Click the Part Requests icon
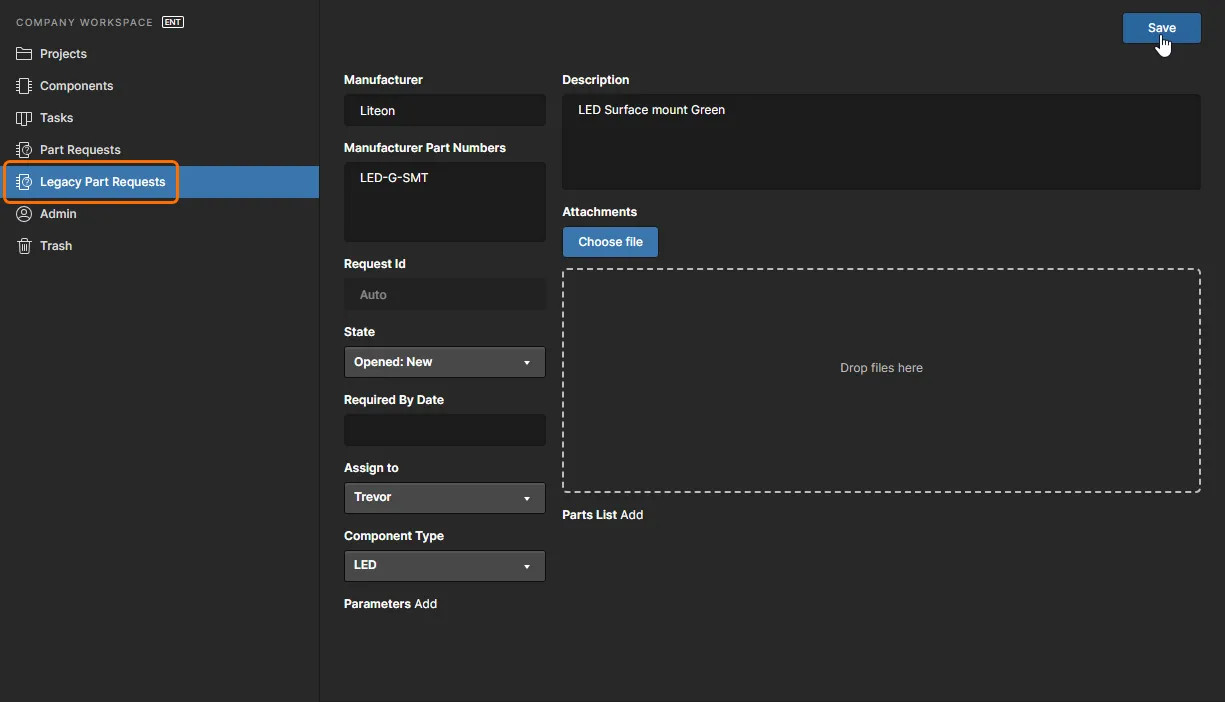This screenshot has height=702, width=1225. [x=24, y=150]
